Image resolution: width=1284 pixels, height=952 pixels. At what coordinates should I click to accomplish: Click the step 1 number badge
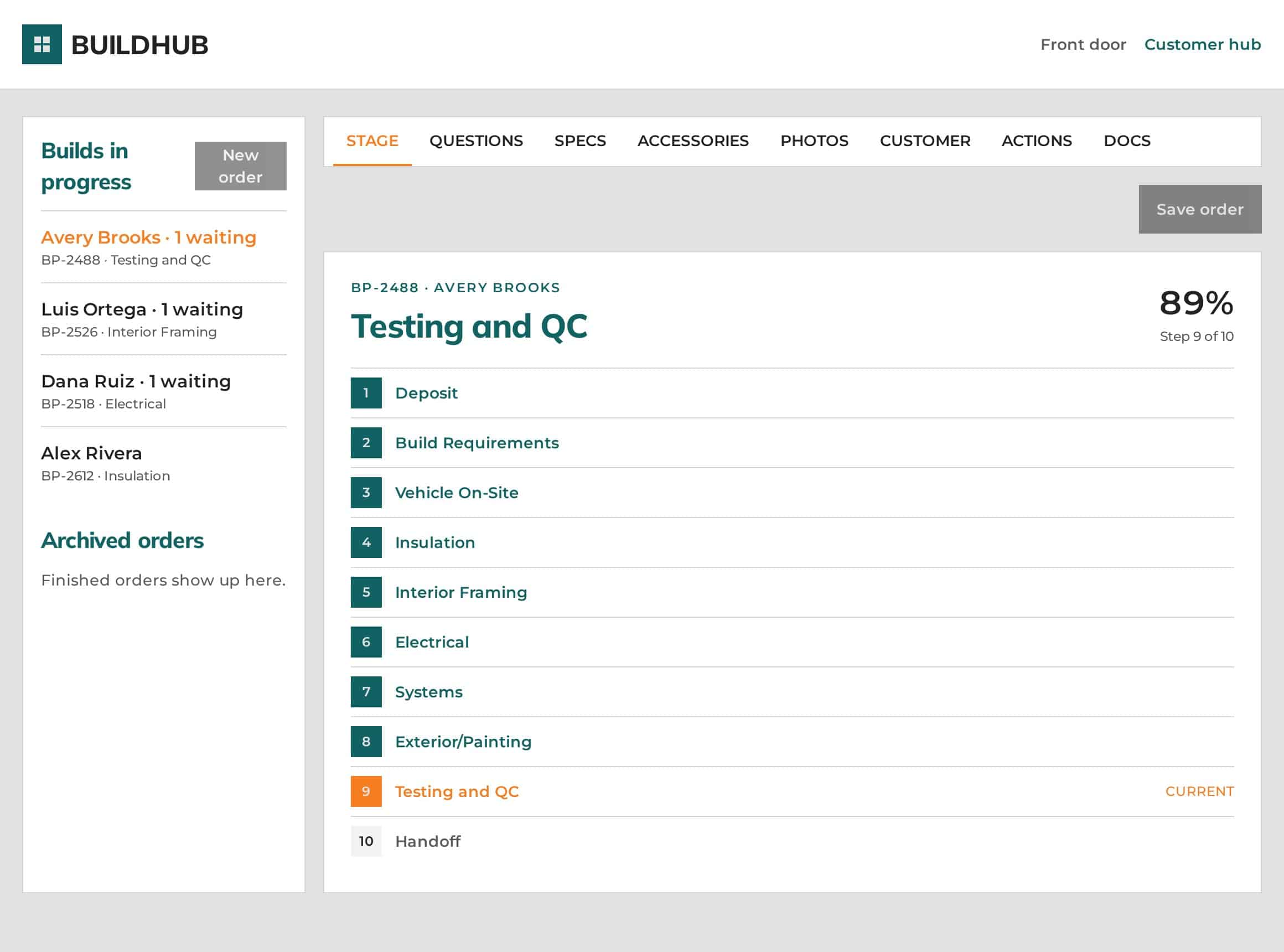pyautogui.click(x=366, y=393)
